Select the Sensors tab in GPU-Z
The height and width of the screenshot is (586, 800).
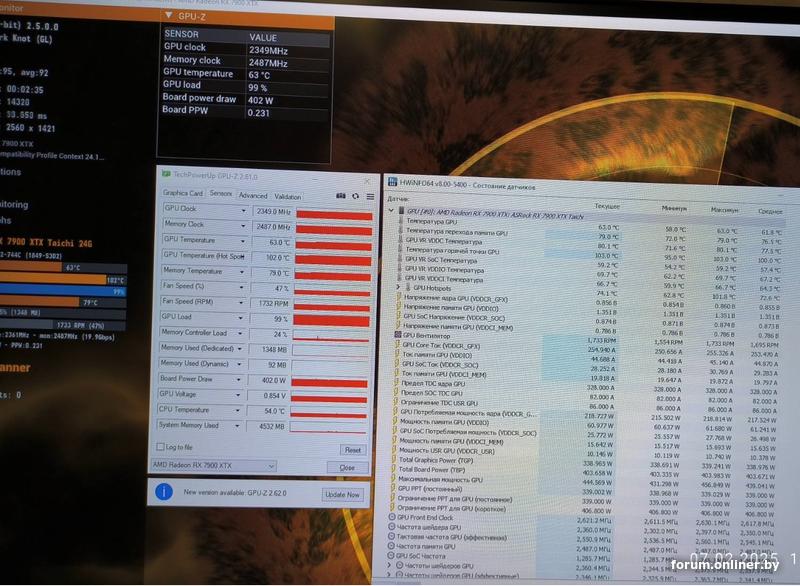point(220,193)
